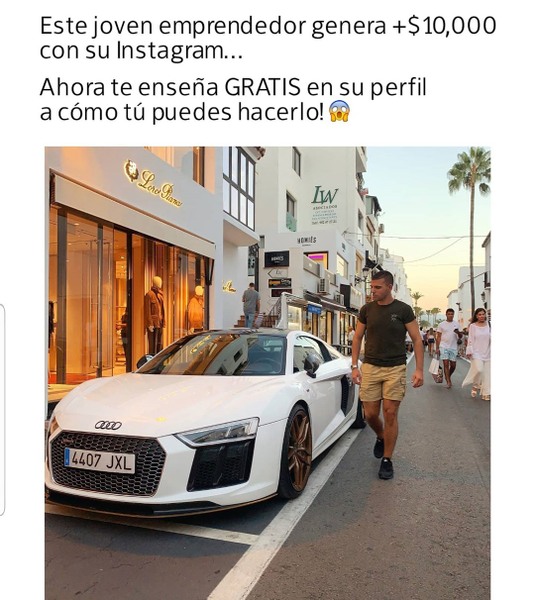The height and width of the screenshot is (600, 535).
Task: Open the ad photo of the white Audi
Action: pos(268,373)
